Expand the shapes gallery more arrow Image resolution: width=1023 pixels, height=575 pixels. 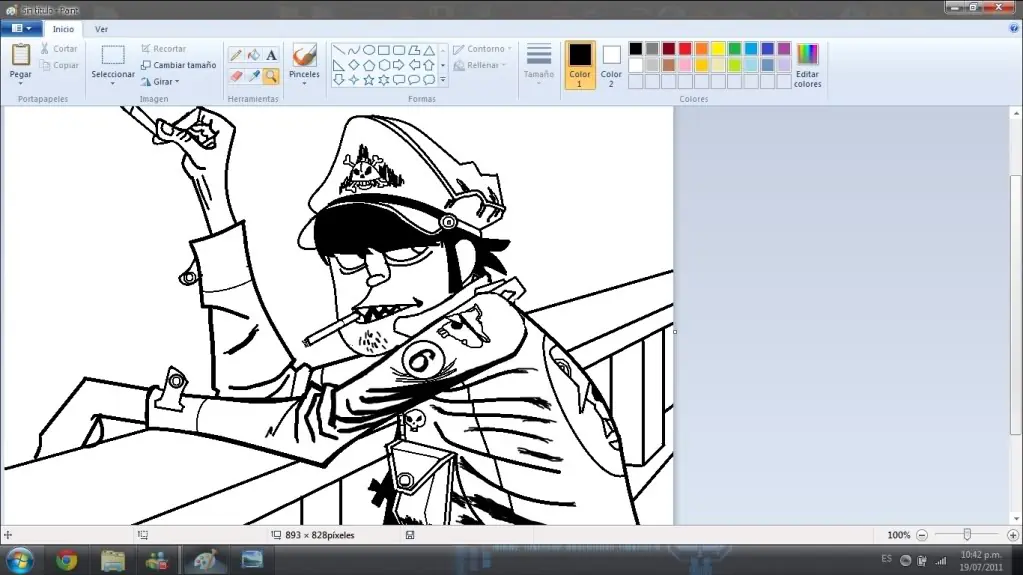pos(443,80)
